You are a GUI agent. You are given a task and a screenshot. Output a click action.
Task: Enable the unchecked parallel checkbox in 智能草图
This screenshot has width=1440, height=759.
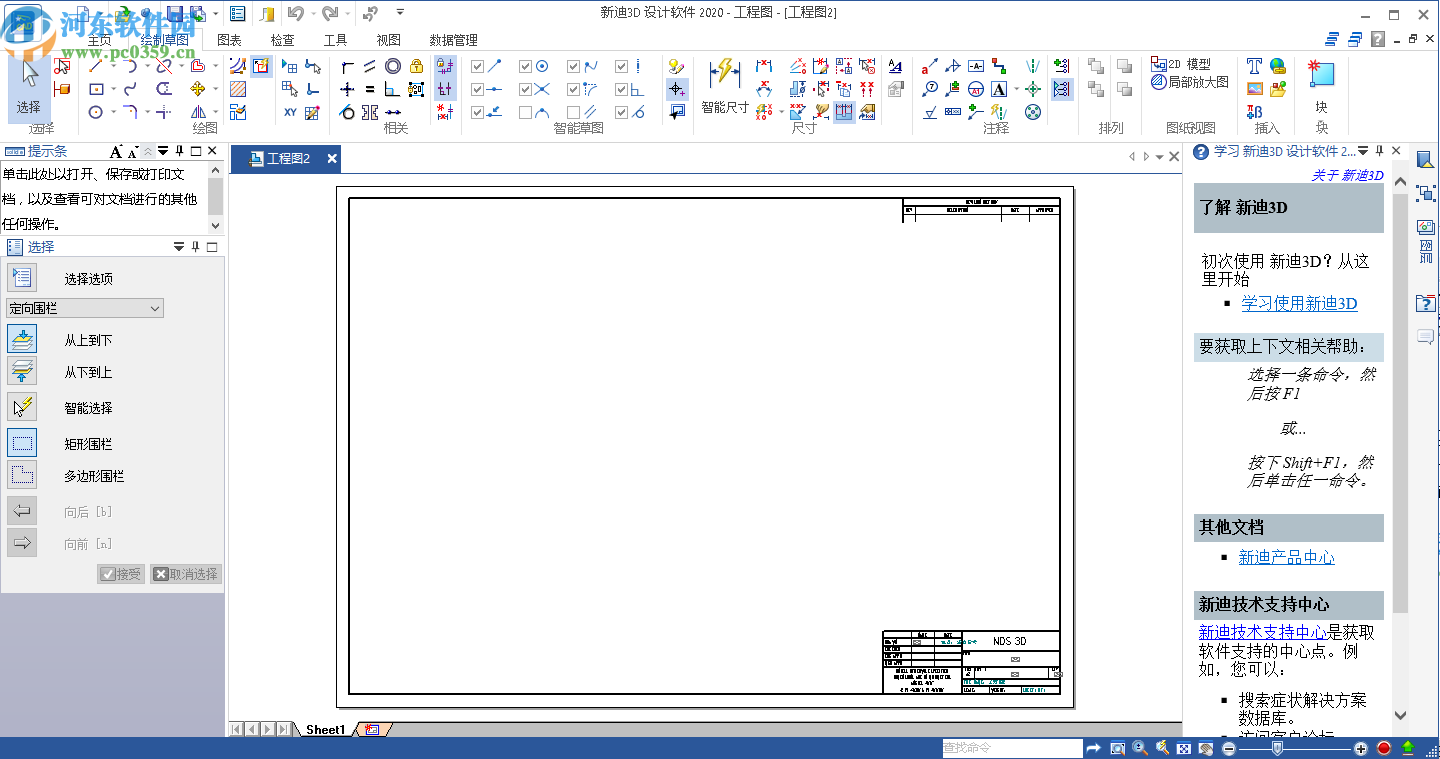tap(574, 112)
